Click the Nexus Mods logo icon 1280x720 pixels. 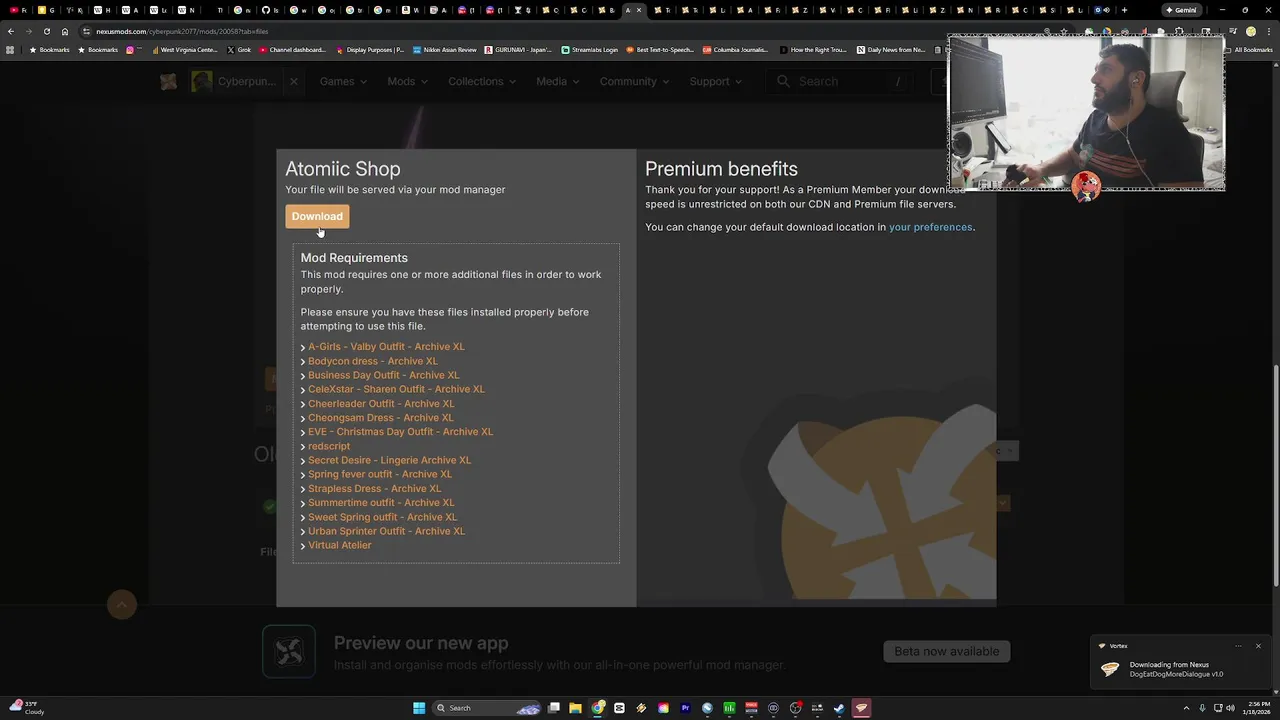click(x=168, y=81)
